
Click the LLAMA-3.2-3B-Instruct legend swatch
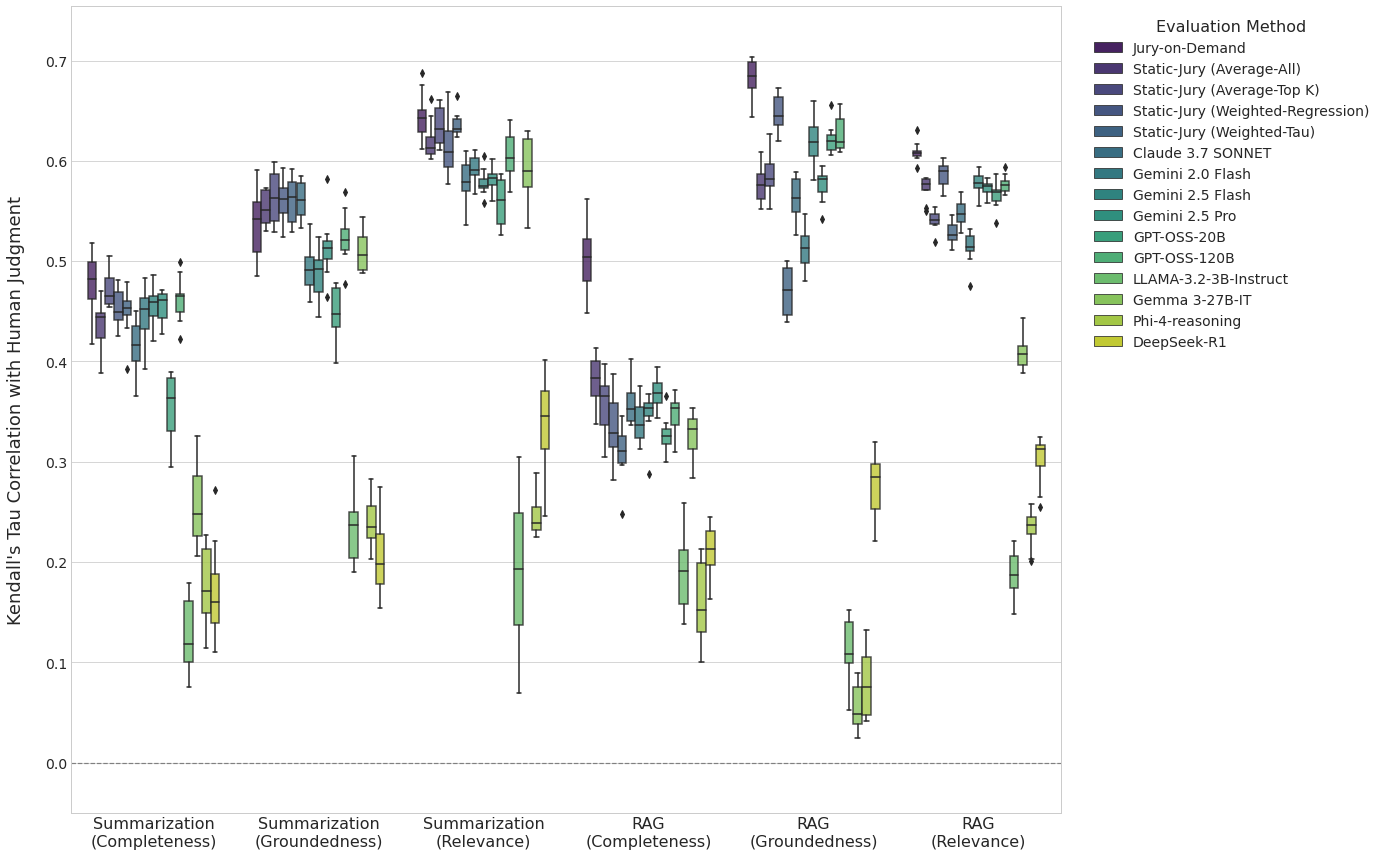[1108, 279]
